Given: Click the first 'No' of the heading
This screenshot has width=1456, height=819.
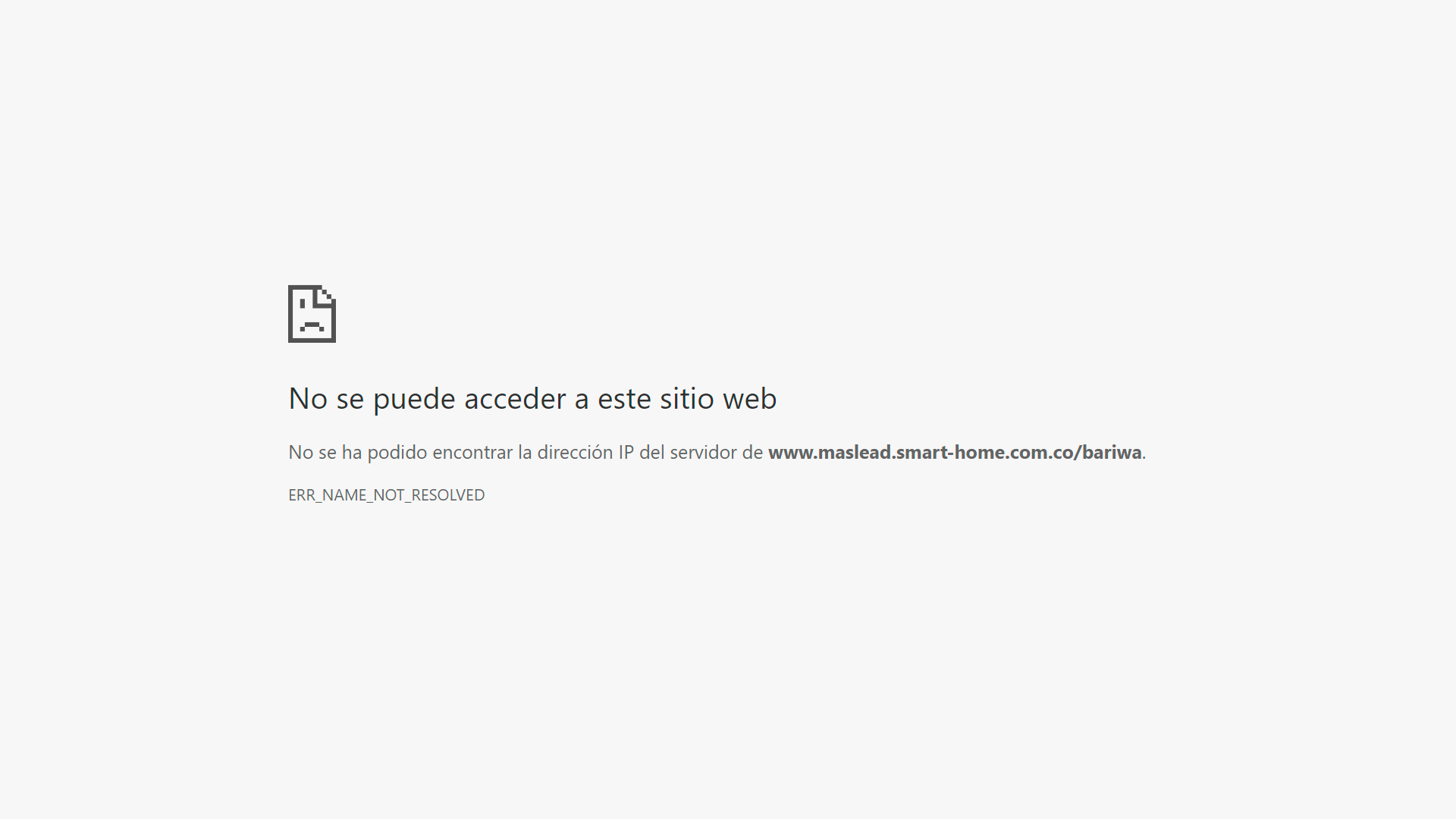Looking at the screenshot, I should [x=308, y=399].
